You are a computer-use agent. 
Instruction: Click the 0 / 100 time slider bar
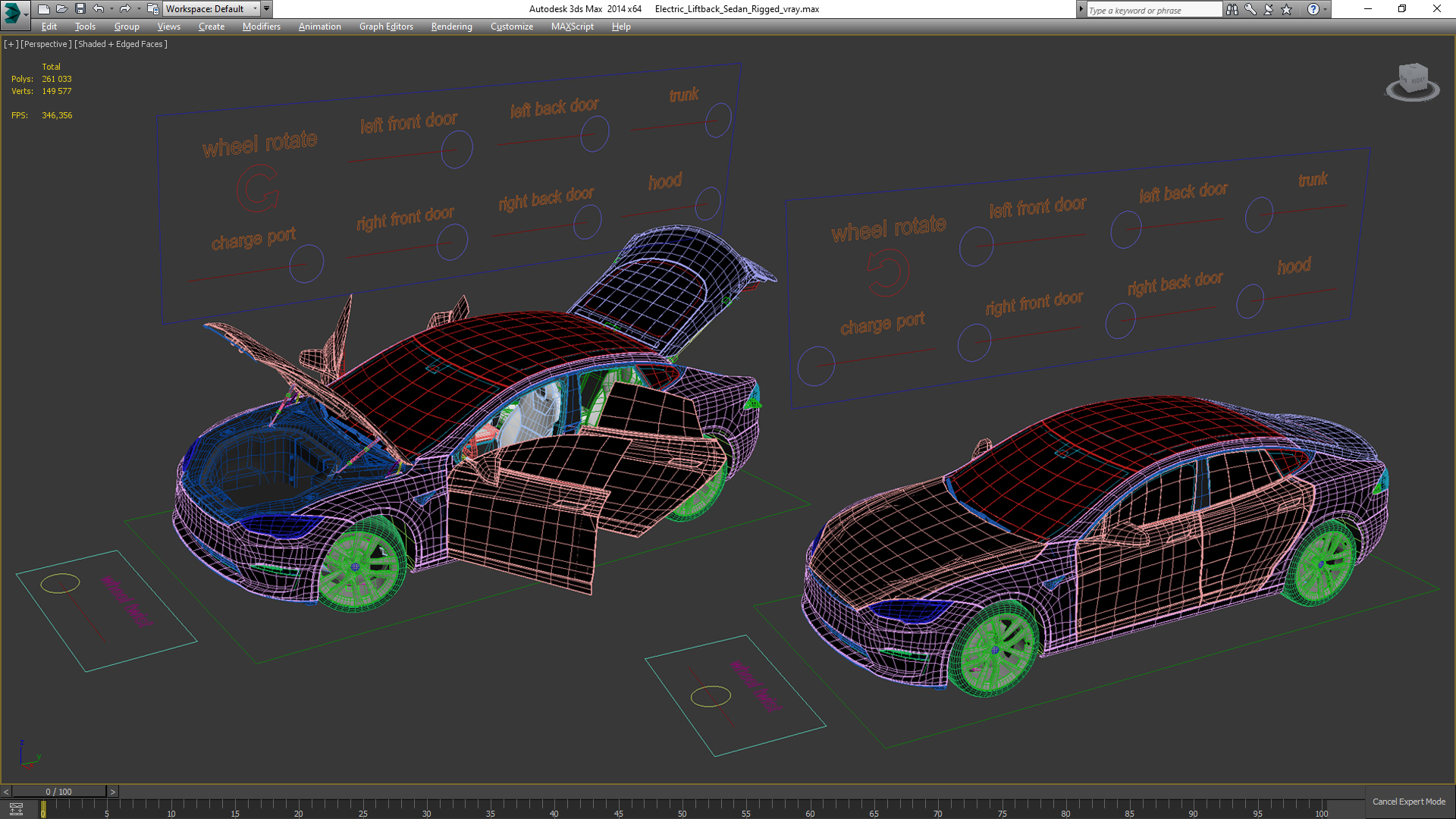pos(59,792)
